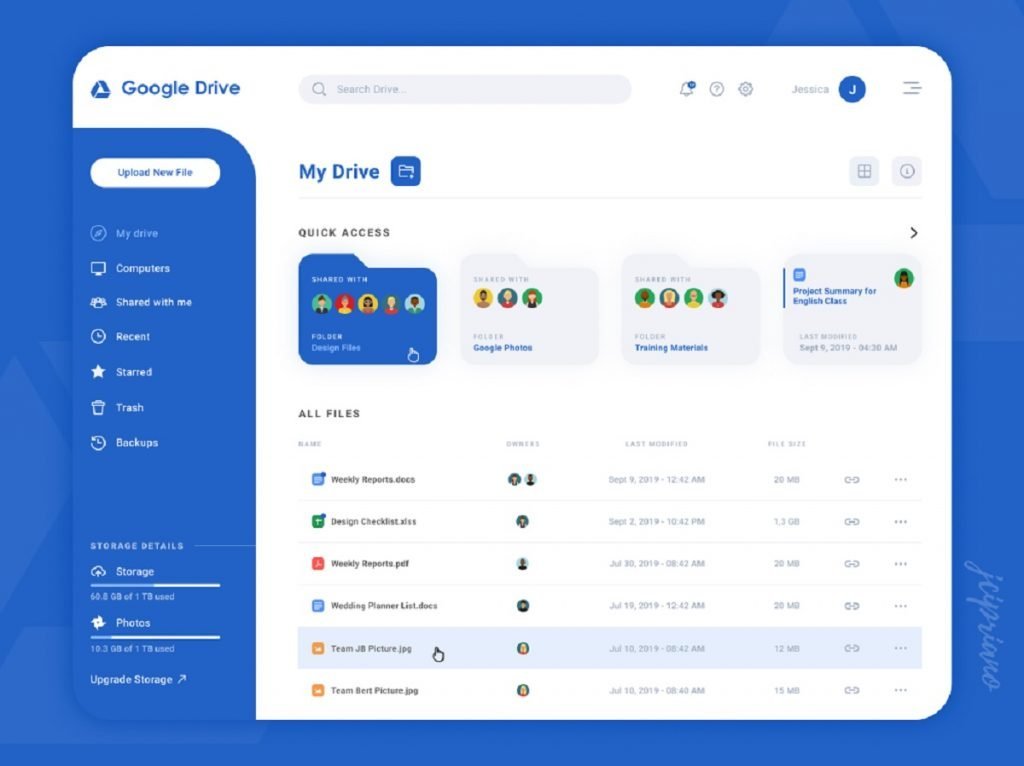Click the sheet icon of Design Checklist.xlss
1024x766 pixels.
click(x=318, y=521)
